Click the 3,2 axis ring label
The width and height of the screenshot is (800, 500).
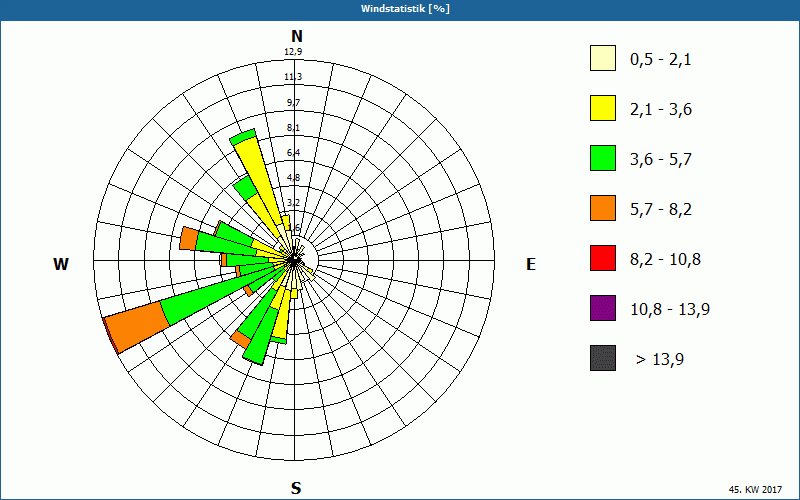293,203
